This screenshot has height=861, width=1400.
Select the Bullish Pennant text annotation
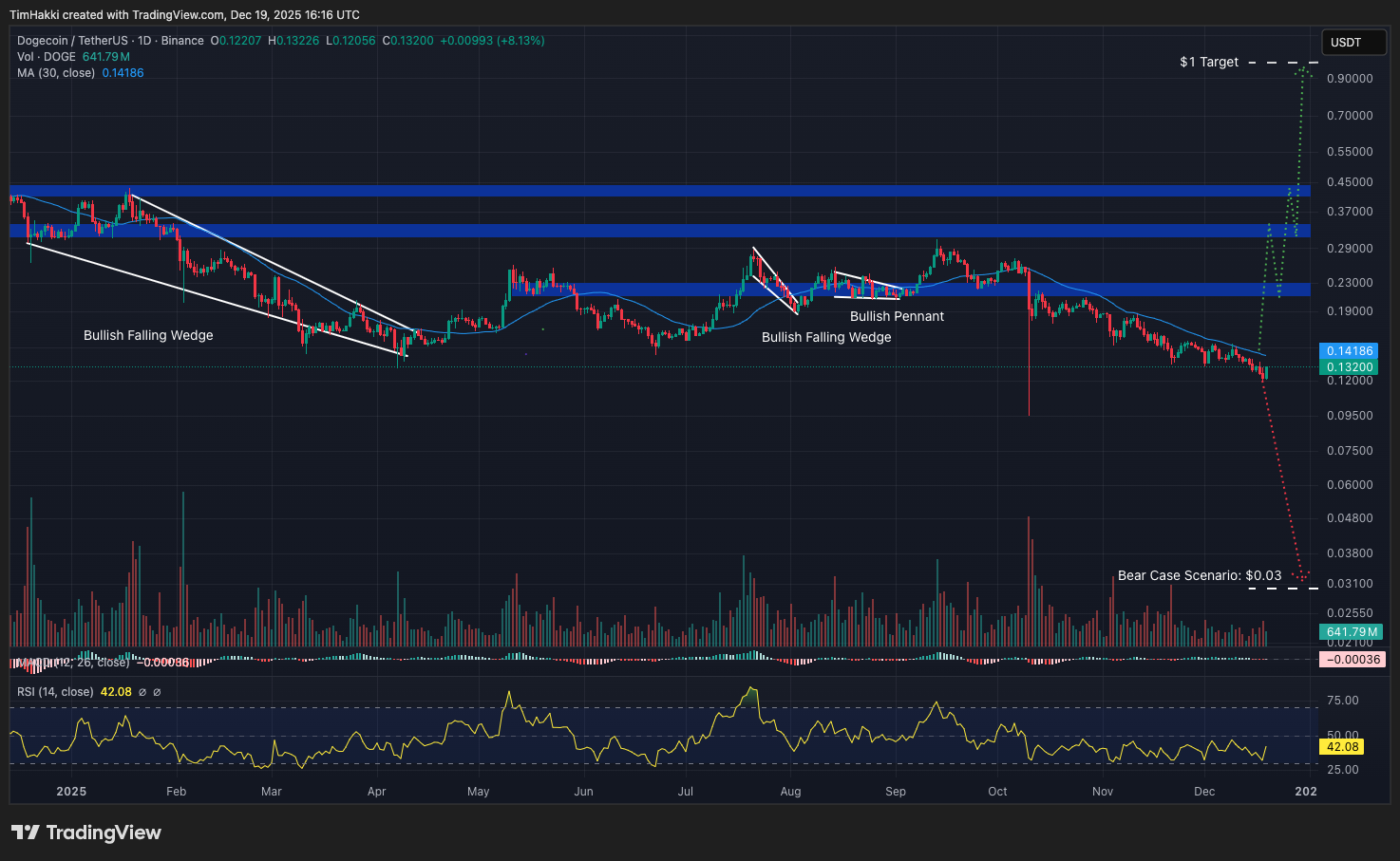click(x=897, y=316)
